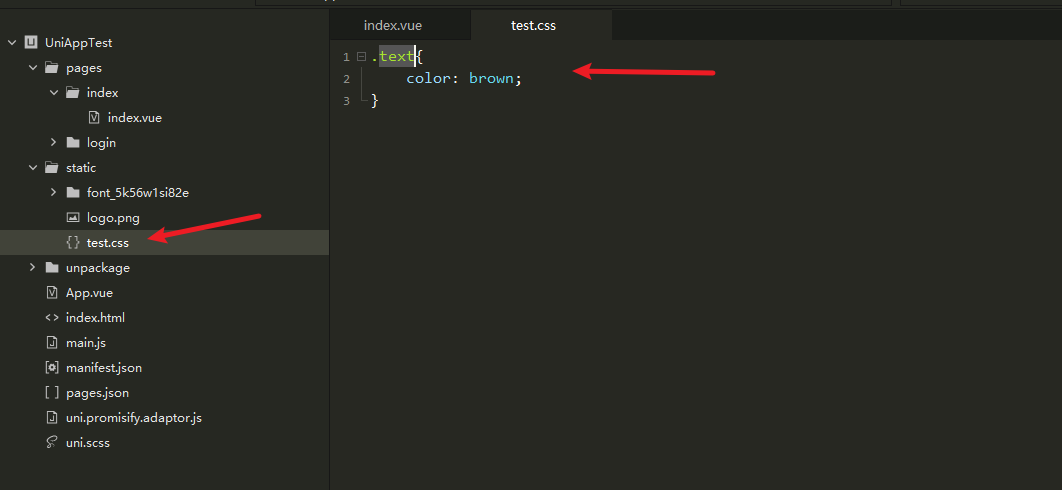Image resolution: width=1062 pixels, height=490 pixels.
Task: Open manifest.json file
Action: (104, 367)
